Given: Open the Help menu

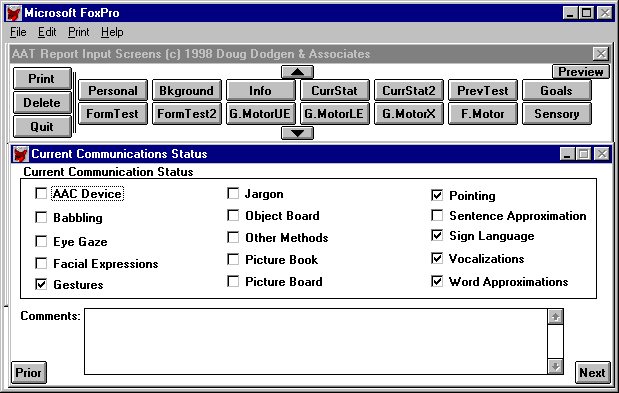Looking at the screenshot, I should [112, 32].
